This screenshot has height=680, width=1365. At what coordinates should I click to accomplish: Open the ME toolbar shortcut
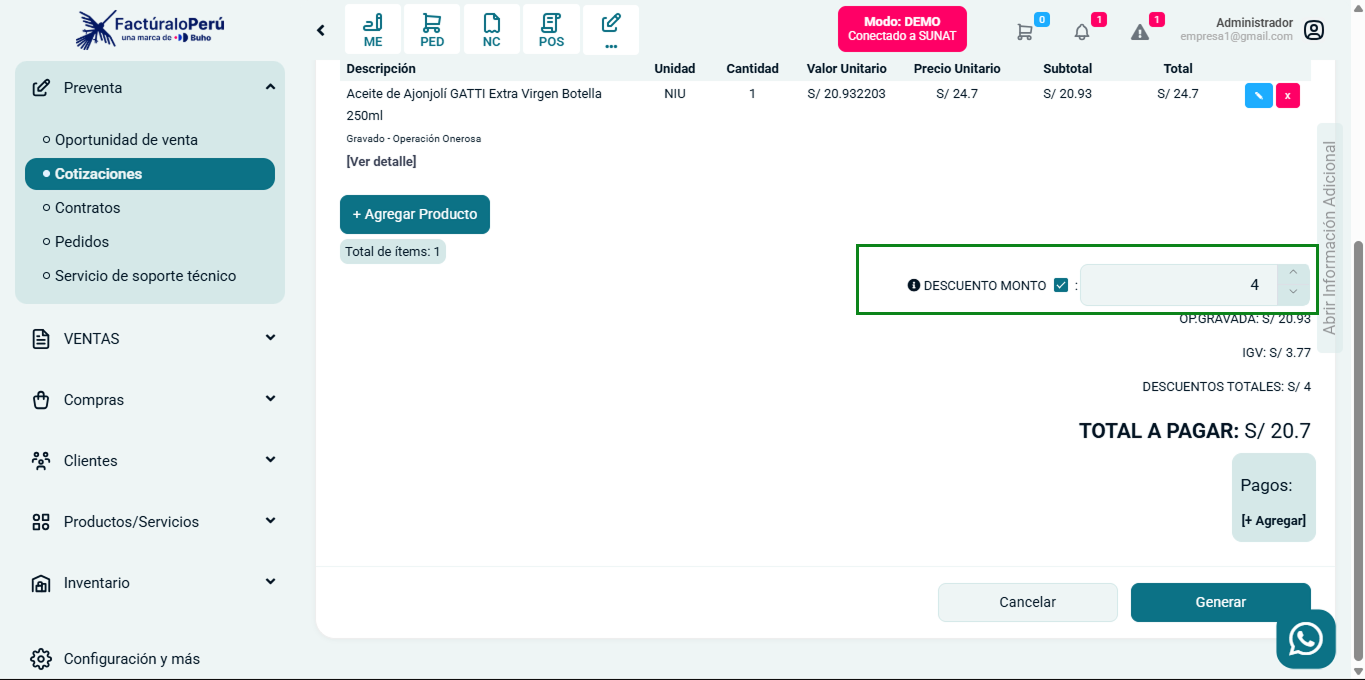373,30
